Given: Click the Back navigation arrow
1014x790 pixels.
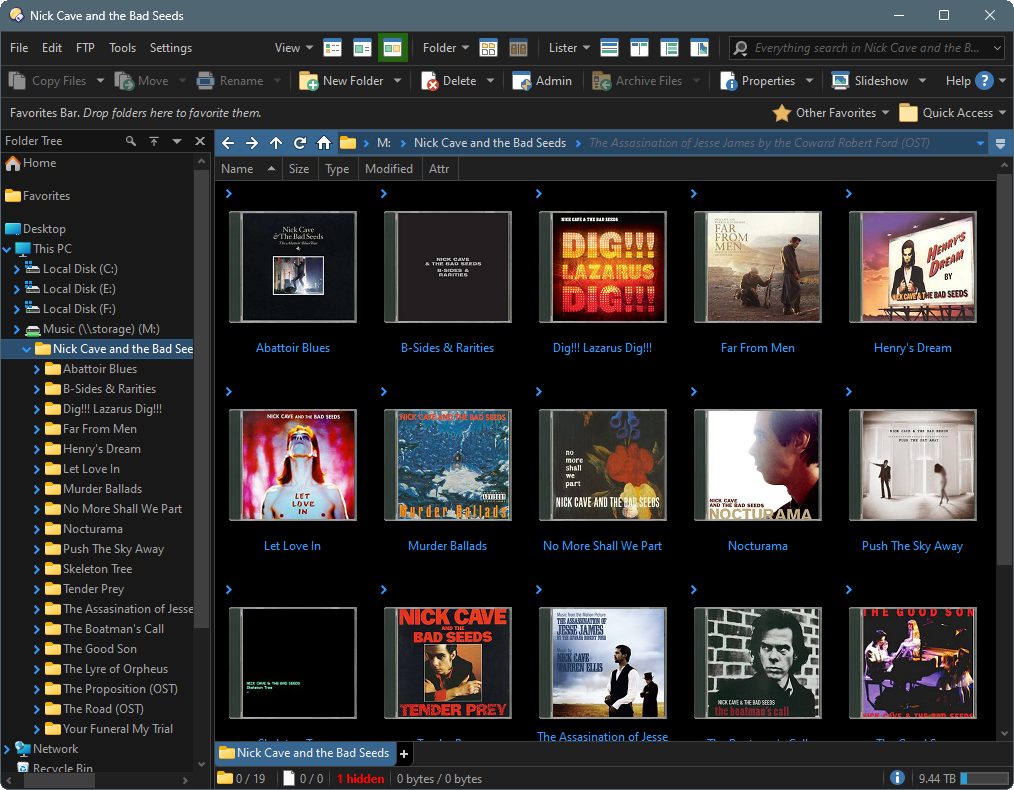Looking at the screenshot, I should [x=228, y=143].
